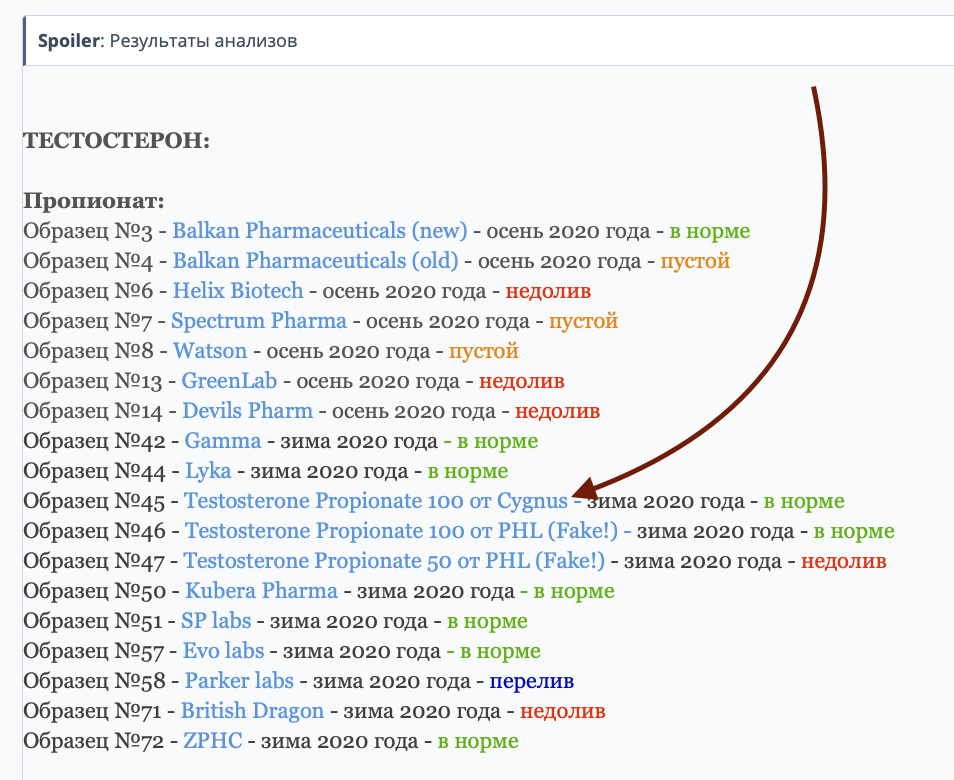This screenshot has width=954, height=780.
Task: Collapse the Spoiler Результаты анализов header
Action: tap(167, 42)
